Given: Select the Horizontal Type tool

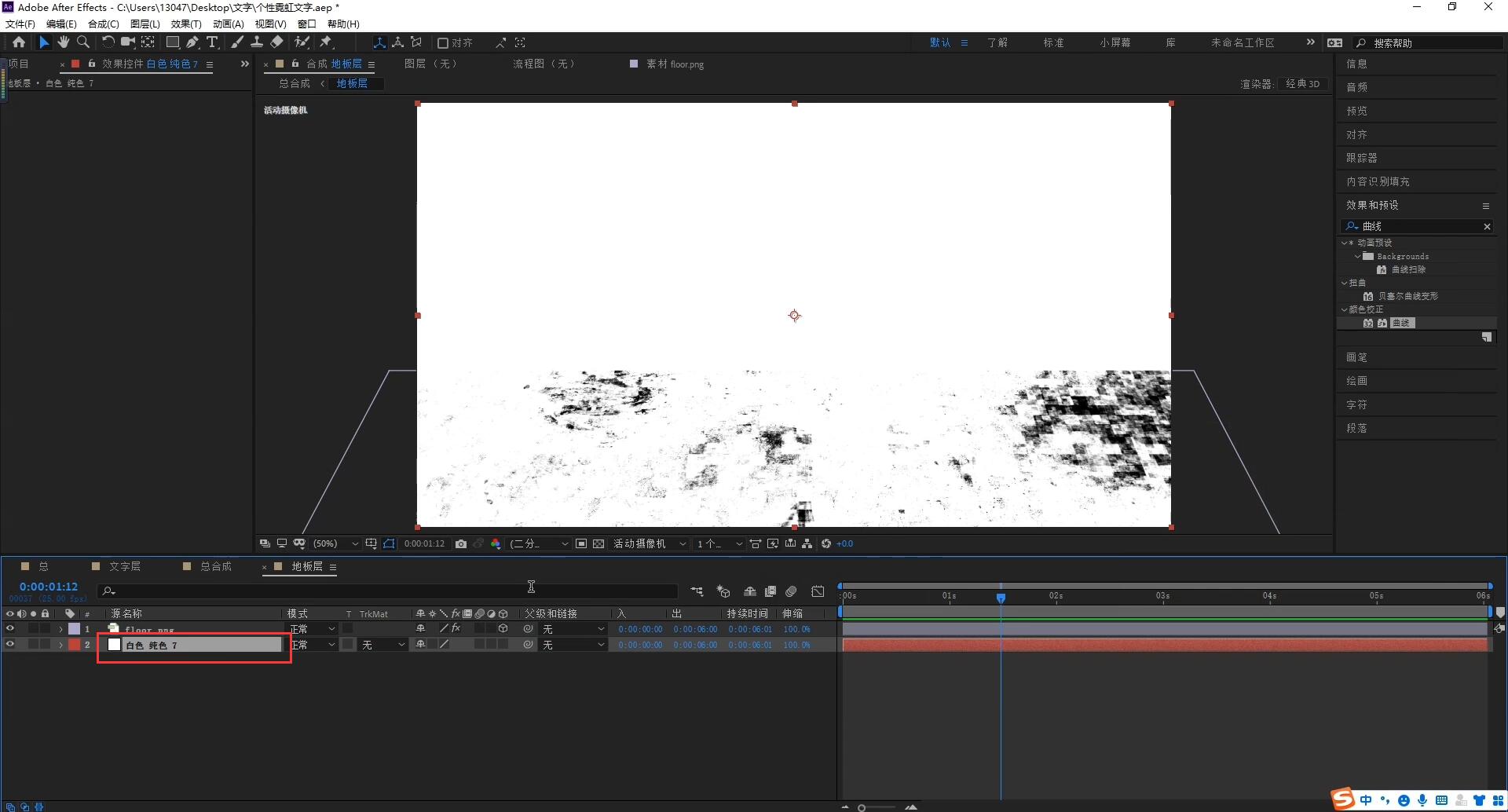Looking at the screenshot, I should [x=212, y=42].
